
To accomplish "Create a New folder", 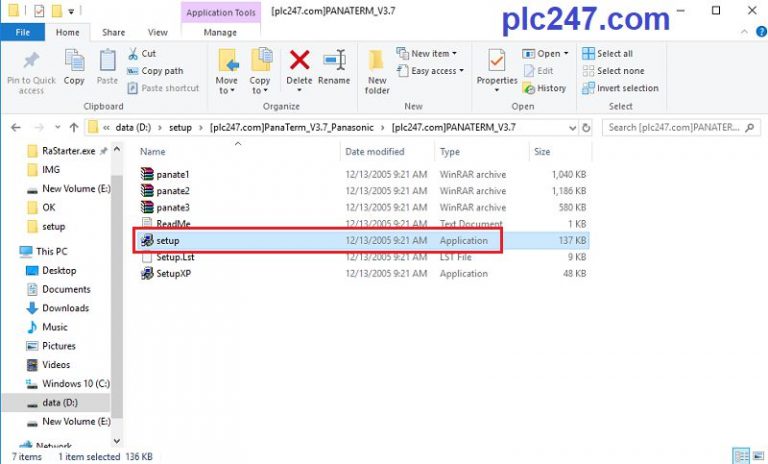I will 377,72.
